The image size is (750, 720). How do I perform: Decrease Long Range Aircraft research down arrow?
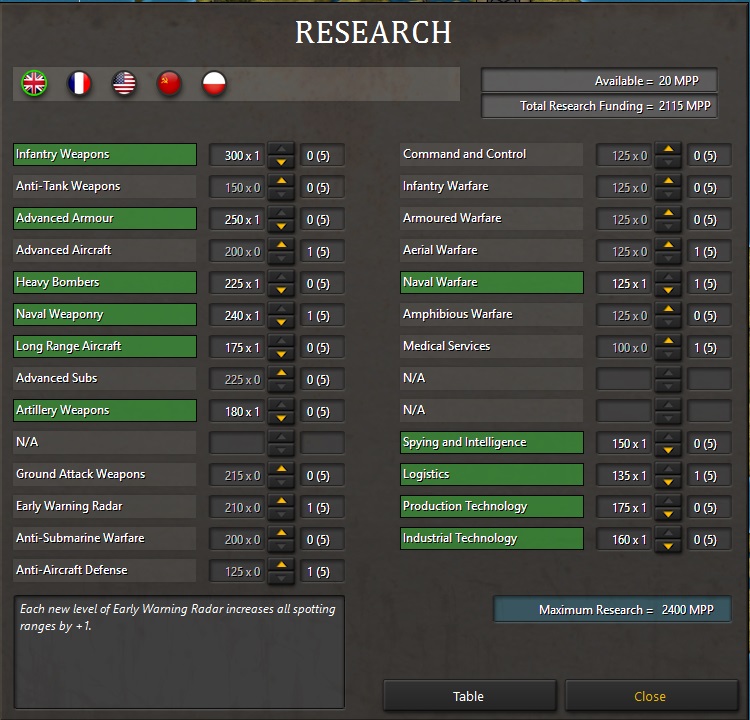click(x=281, y=354)
